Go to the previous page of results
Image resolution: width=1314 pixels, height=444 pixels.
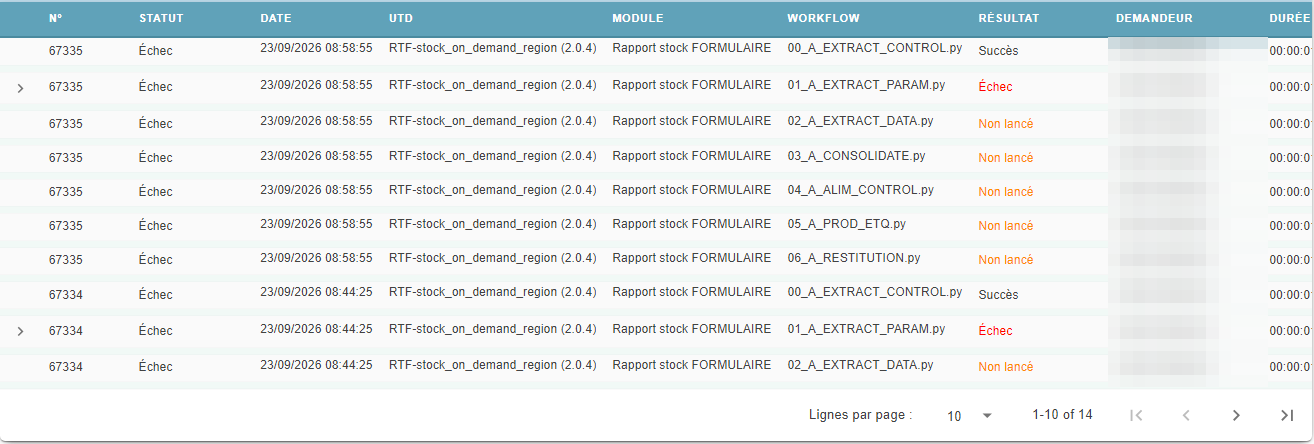pyautogui.click(x=1186, y=415)
